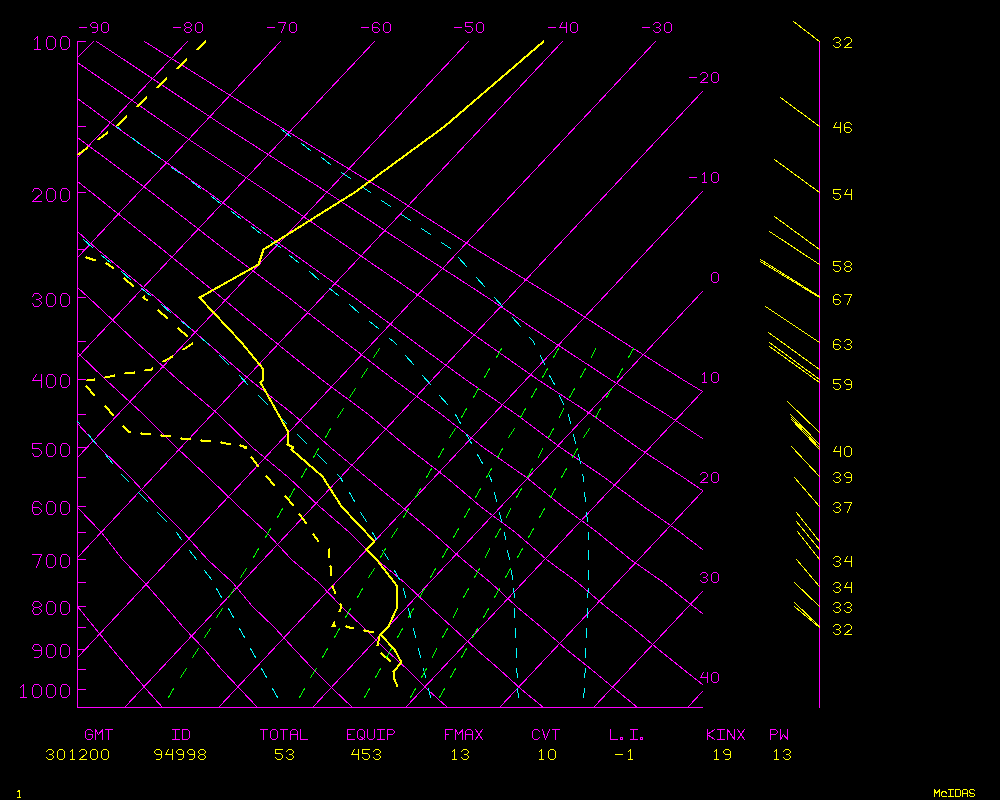Click the 0 isotherm label on right
Image resolution: width=1000 pixels, height=800 pixels.
pos(714,278)
